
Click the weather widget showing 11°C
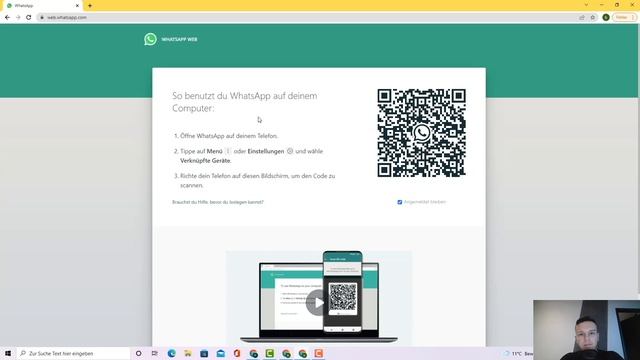518,353
